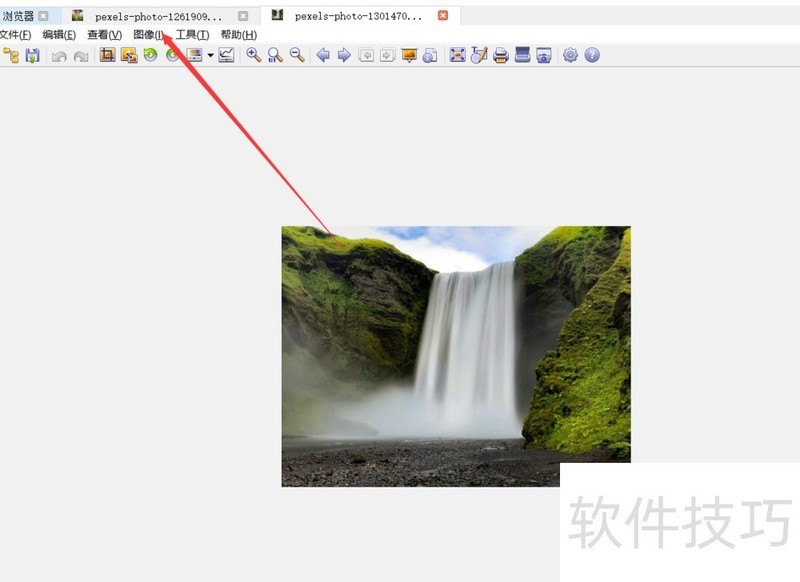The image size is (800, 582).
Task: Close the pexels-photo-1301470 tab
Action: coord(443,16)
